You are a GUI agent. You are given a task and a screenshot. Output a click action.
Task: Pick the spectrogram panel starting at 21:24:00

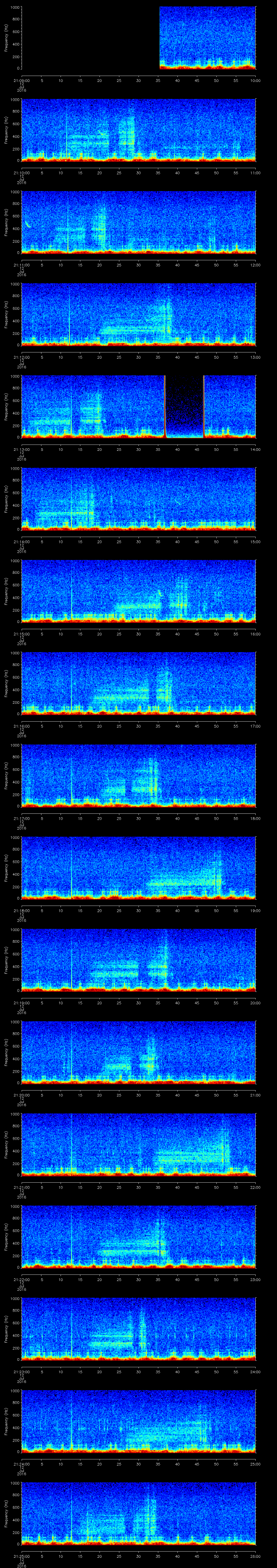click(x=139, y=1421)
